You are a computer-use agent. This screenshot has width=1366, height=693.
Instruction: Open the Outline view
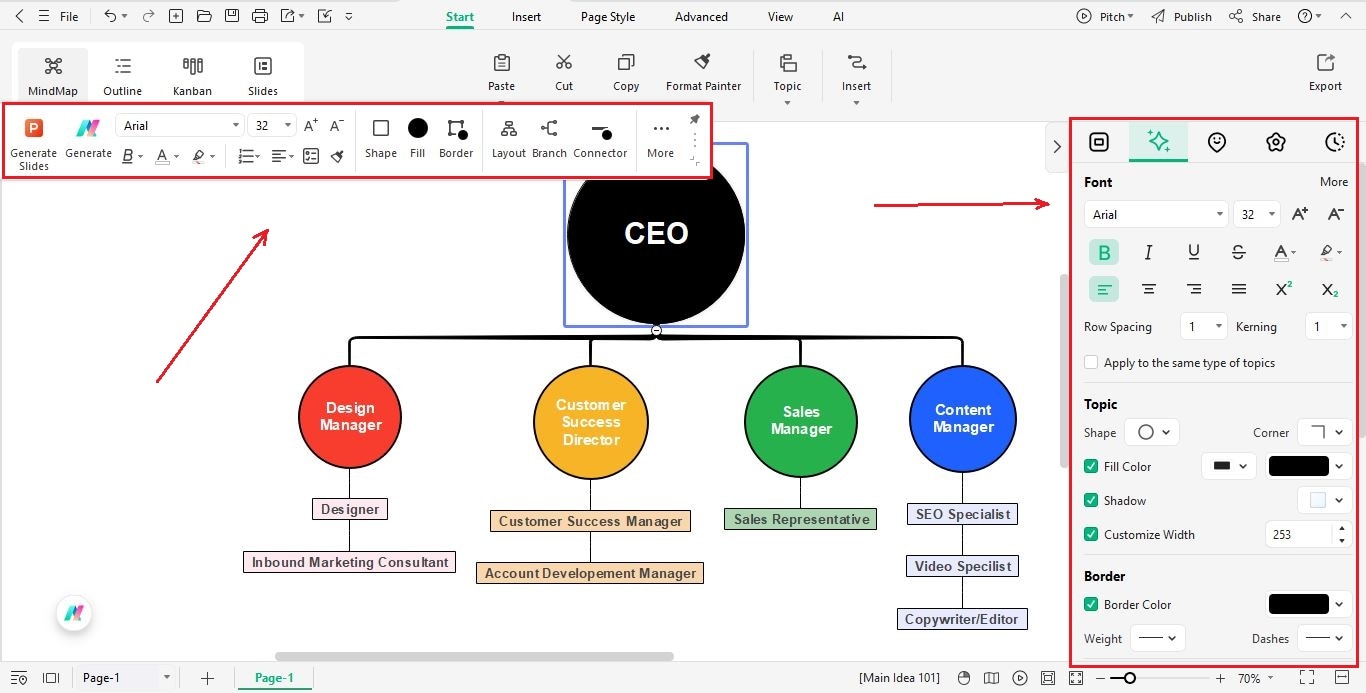pyautogui.click(x=122, y=72)
